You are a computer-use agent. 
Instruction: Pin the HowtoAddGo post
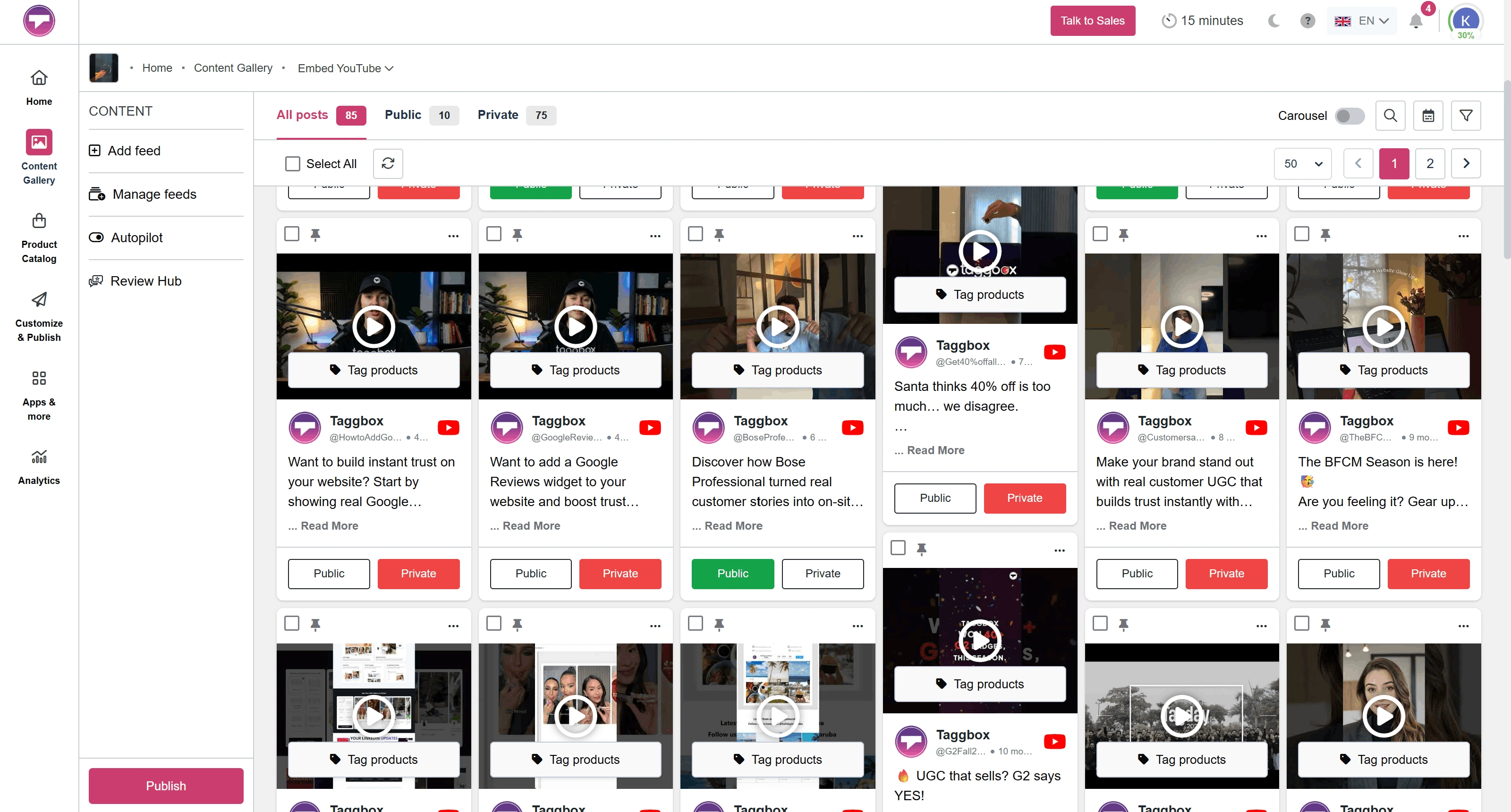click(315, 235)
